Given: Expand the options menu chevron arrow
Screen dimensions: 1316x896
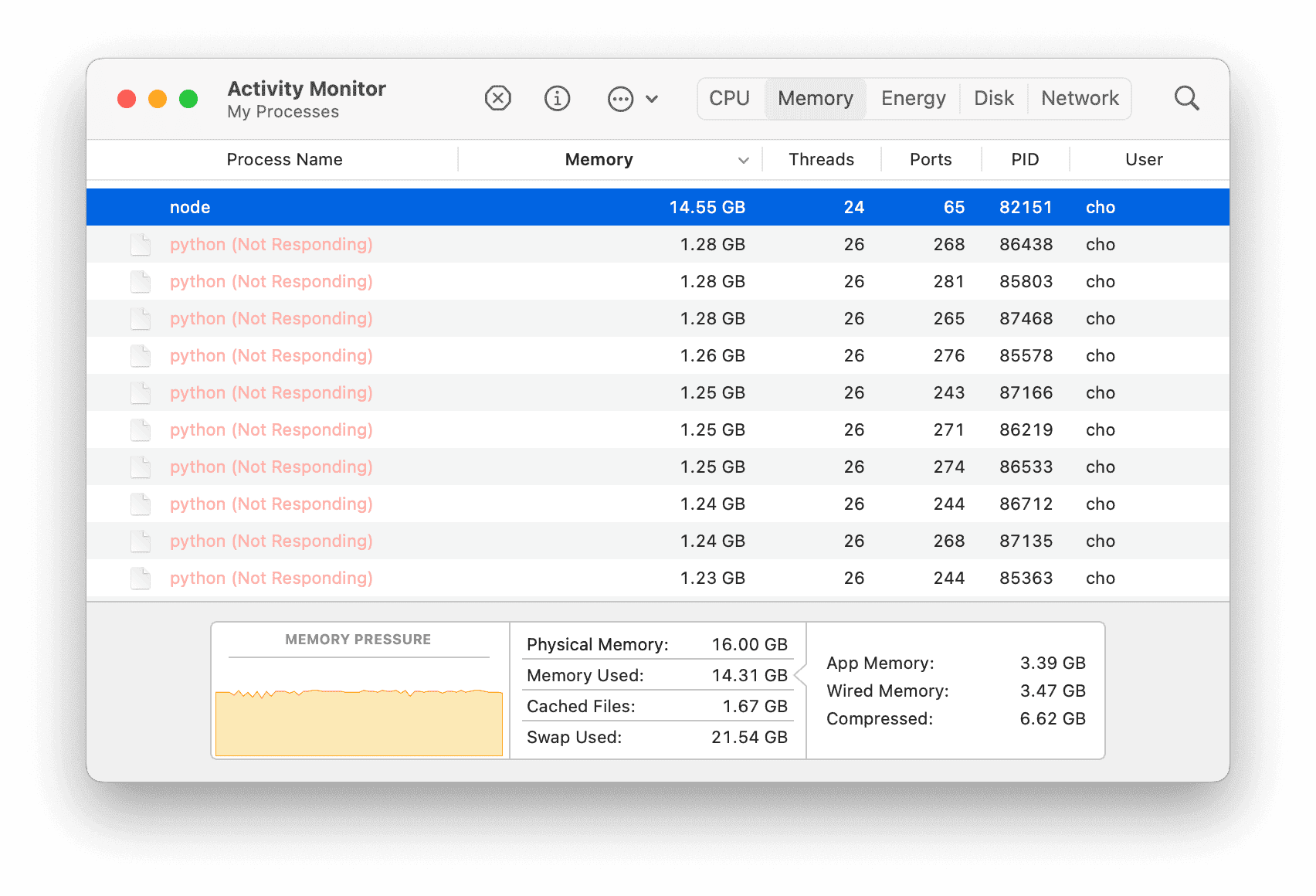Looking at the screenshot, I should (x=652, y=99).
